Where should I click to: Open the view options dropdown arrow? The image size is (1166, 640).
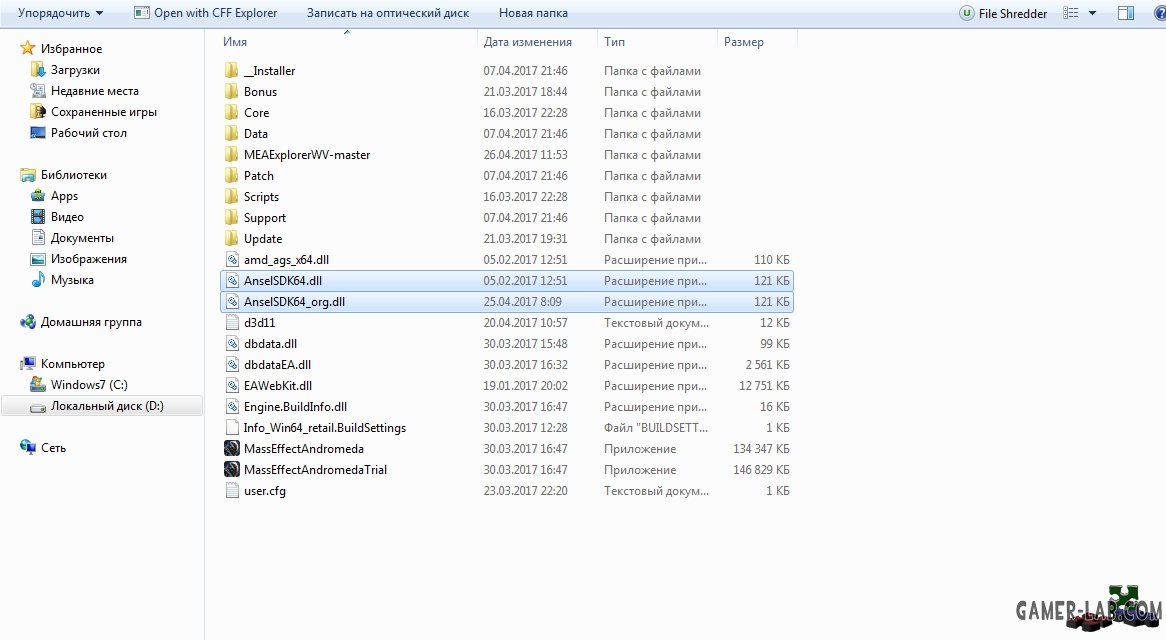coord(1092,13)
